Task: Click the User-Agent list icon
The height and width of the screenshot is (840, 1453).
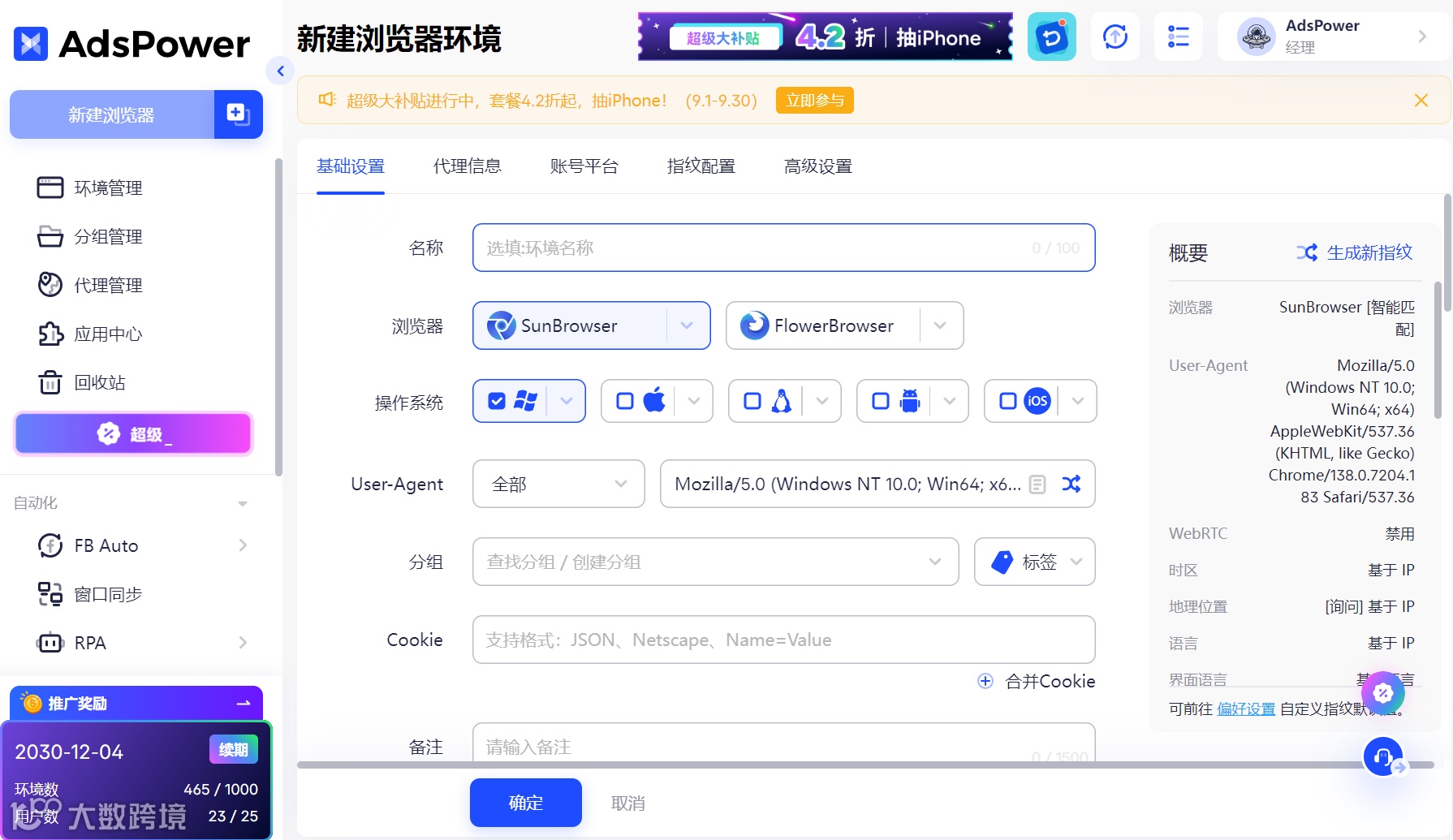Action: click(x=1037, y=485)
